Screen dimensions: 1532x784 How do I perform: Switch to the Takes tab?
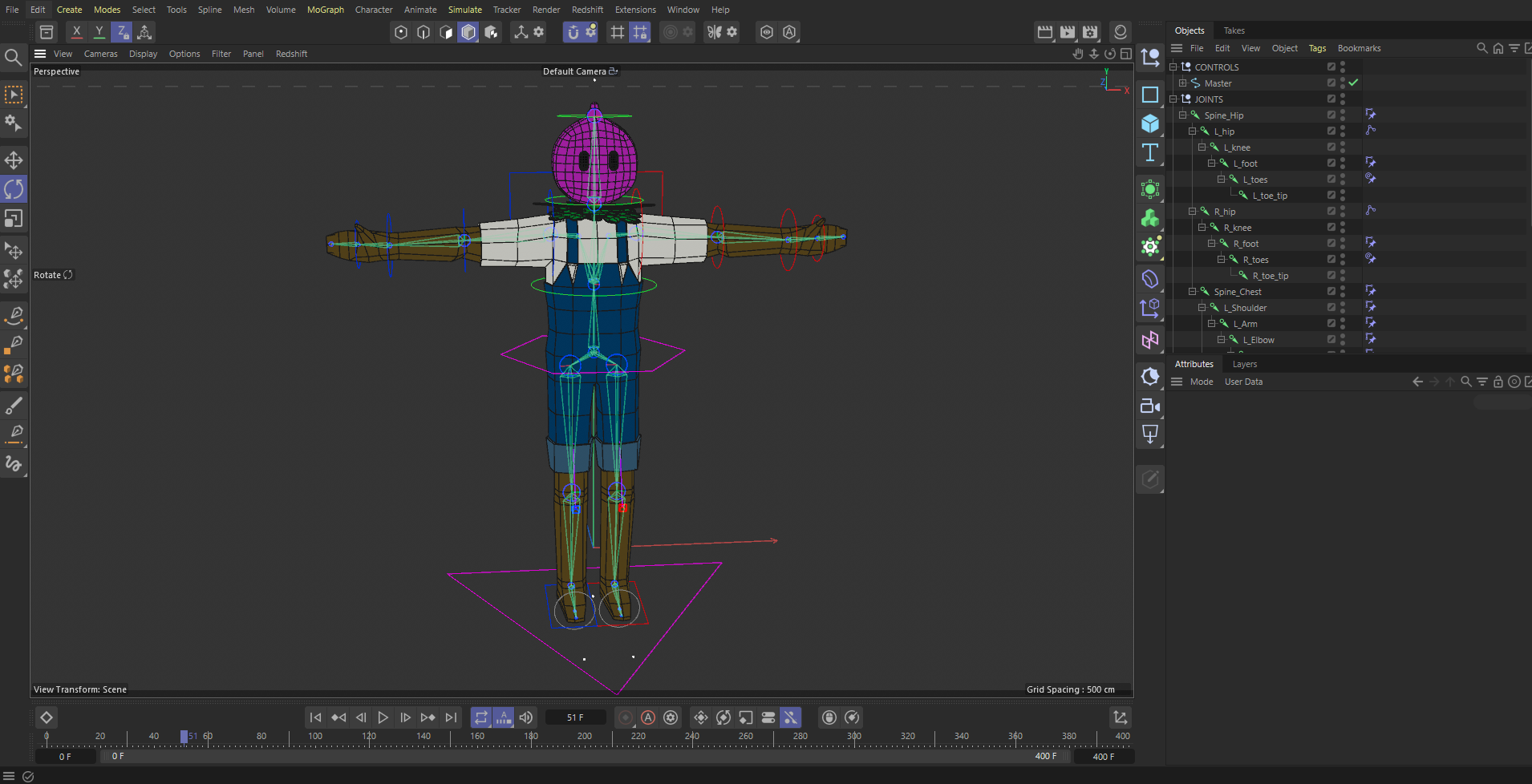[x=1234, y=30]
